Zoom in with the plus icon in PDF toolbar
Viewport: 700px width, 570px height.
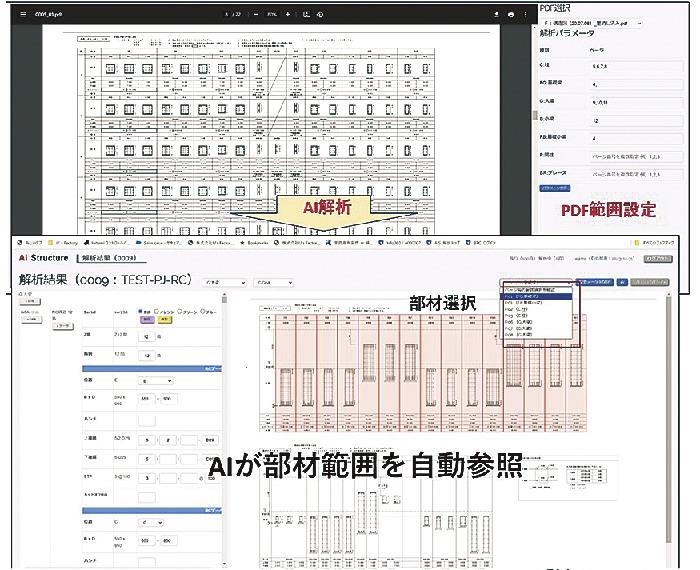pyautogui.click(x=288, y=15)
